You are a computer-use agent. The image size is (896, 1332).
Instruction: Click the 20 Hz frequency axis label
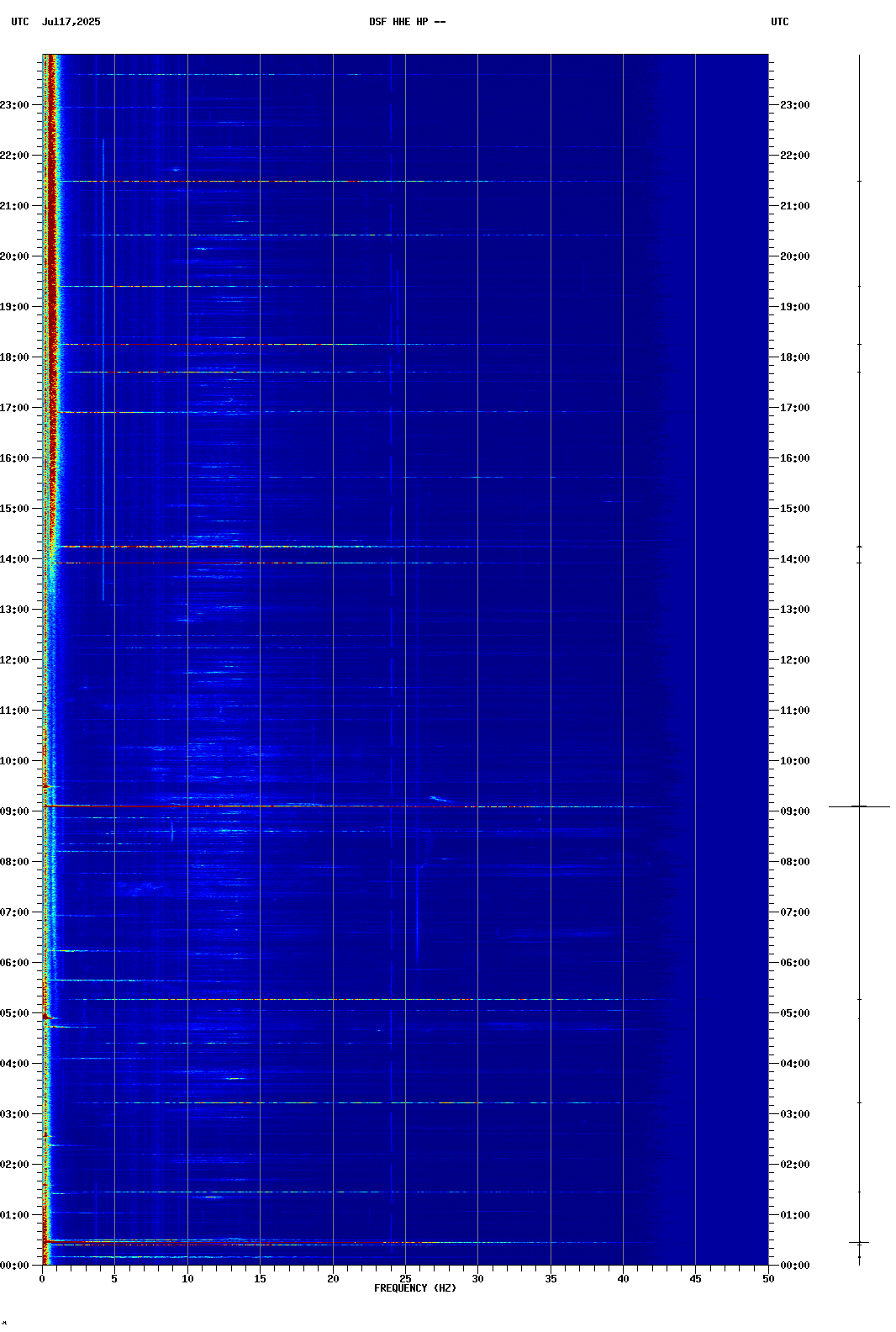point(333,1279)
